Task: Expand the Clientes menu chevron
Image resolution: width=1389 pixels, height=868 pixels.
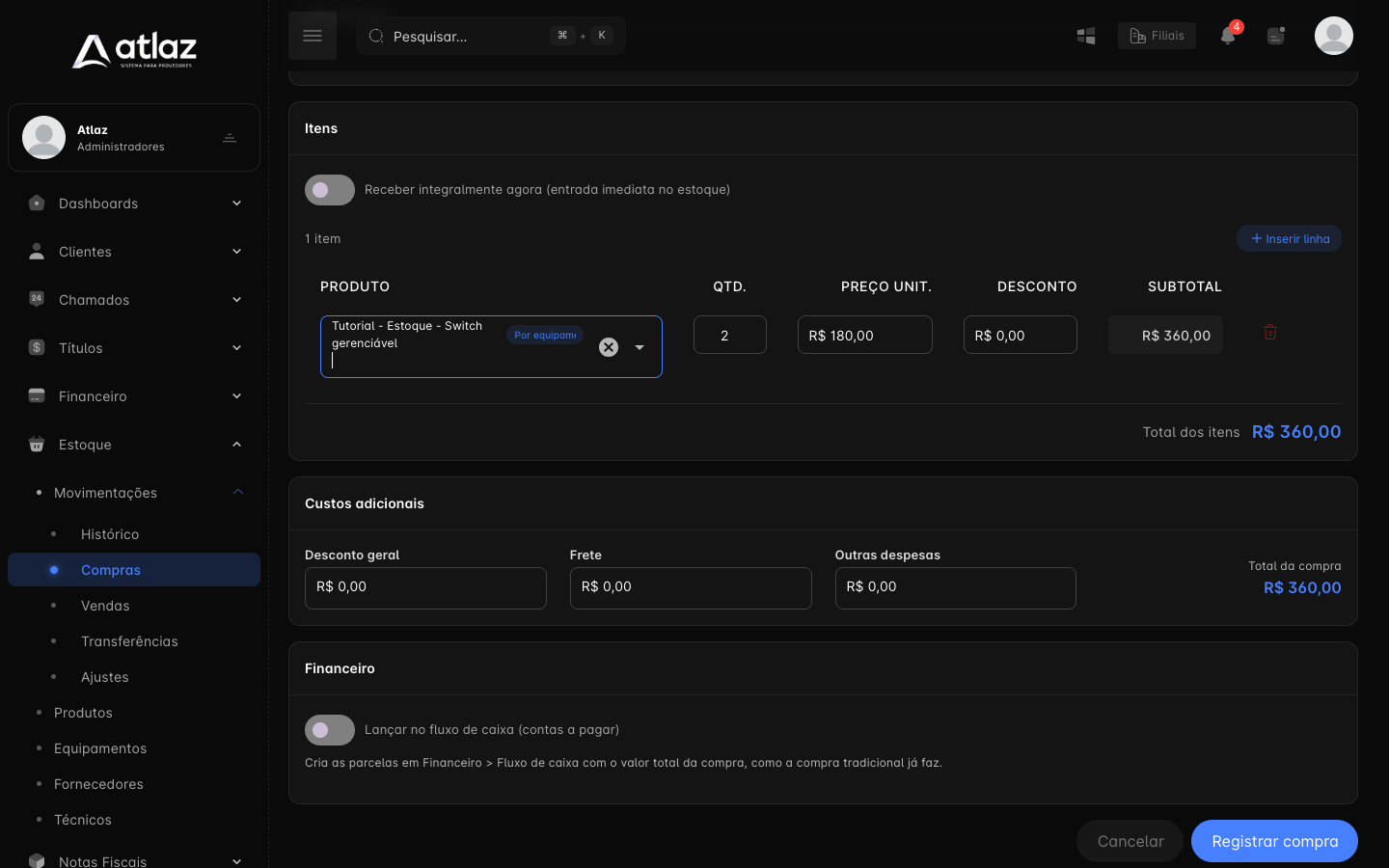Action: coord(237,252)
